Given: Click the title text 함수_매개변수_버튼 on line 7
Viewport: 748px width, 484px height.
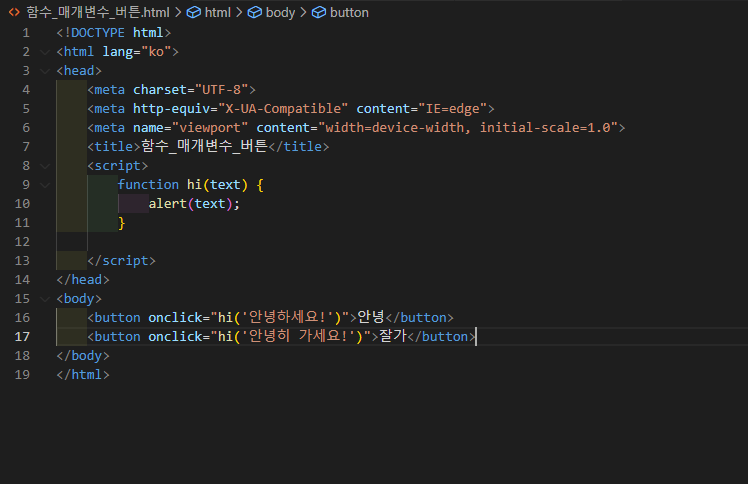Looking at the screenshot, I should [x=204, y=146].
